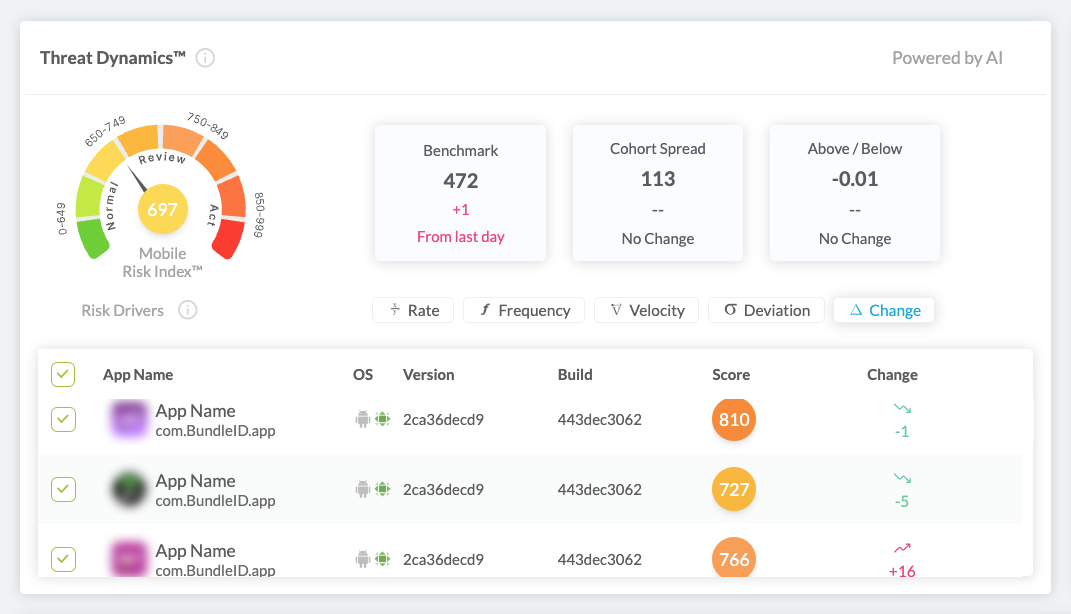
Task: Click green Android icon in 810 score row
Action: point(382,419)
